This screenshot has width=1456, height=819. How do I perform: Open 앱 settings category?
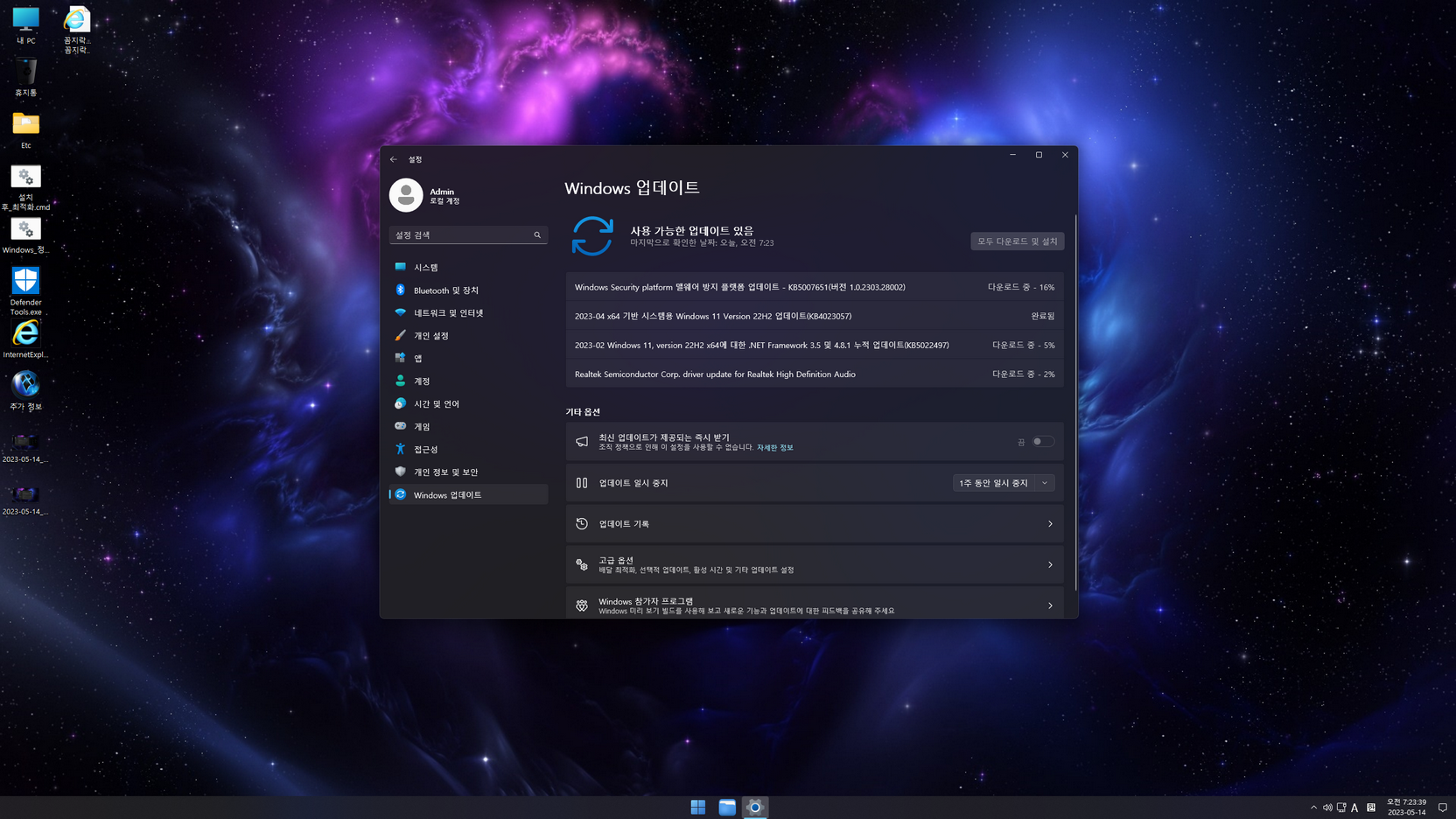(468, 358)
